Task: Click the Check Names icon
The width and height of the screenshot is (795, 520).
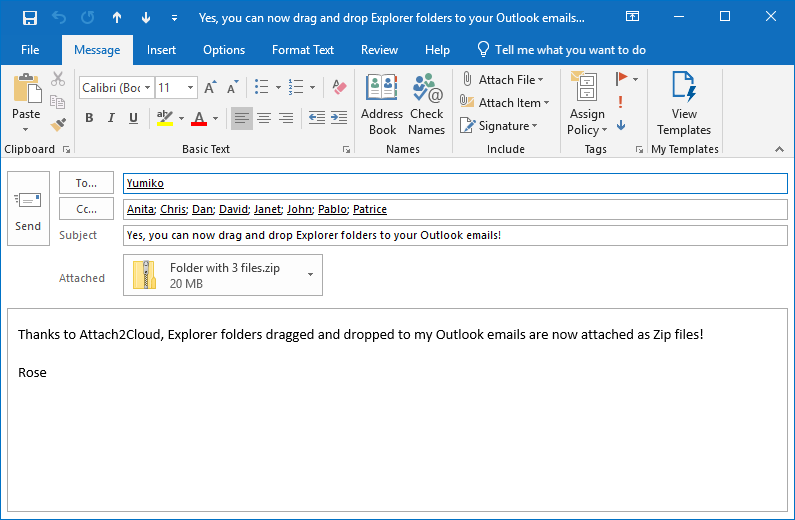Action: point(426,104)
